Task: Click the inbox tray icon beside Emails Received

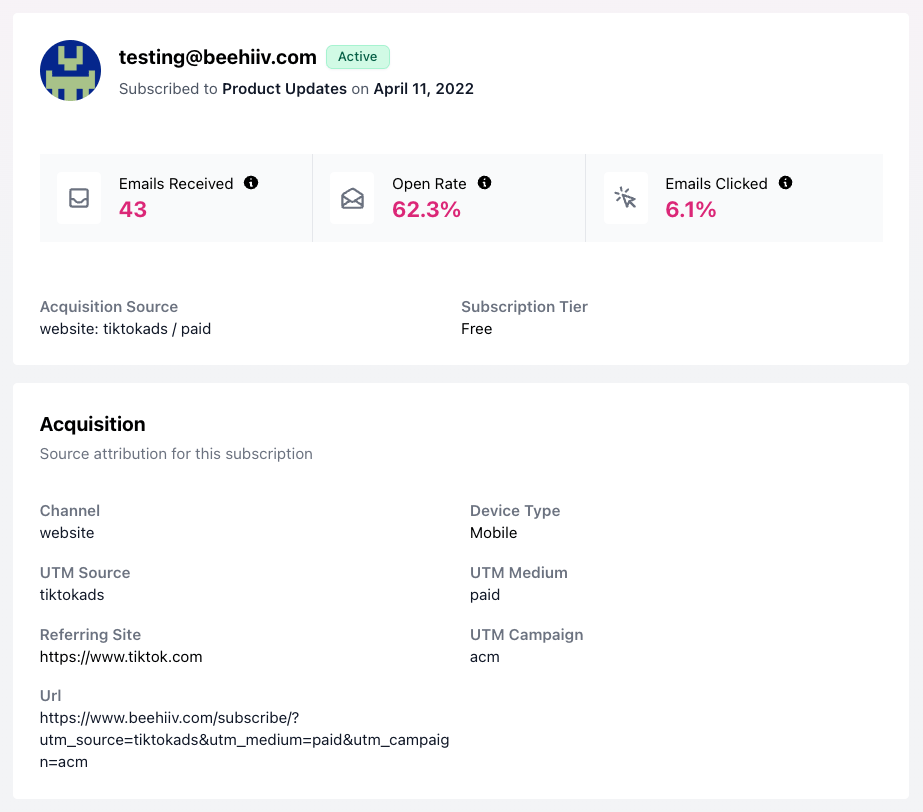Action: click(x=79, y=198)
